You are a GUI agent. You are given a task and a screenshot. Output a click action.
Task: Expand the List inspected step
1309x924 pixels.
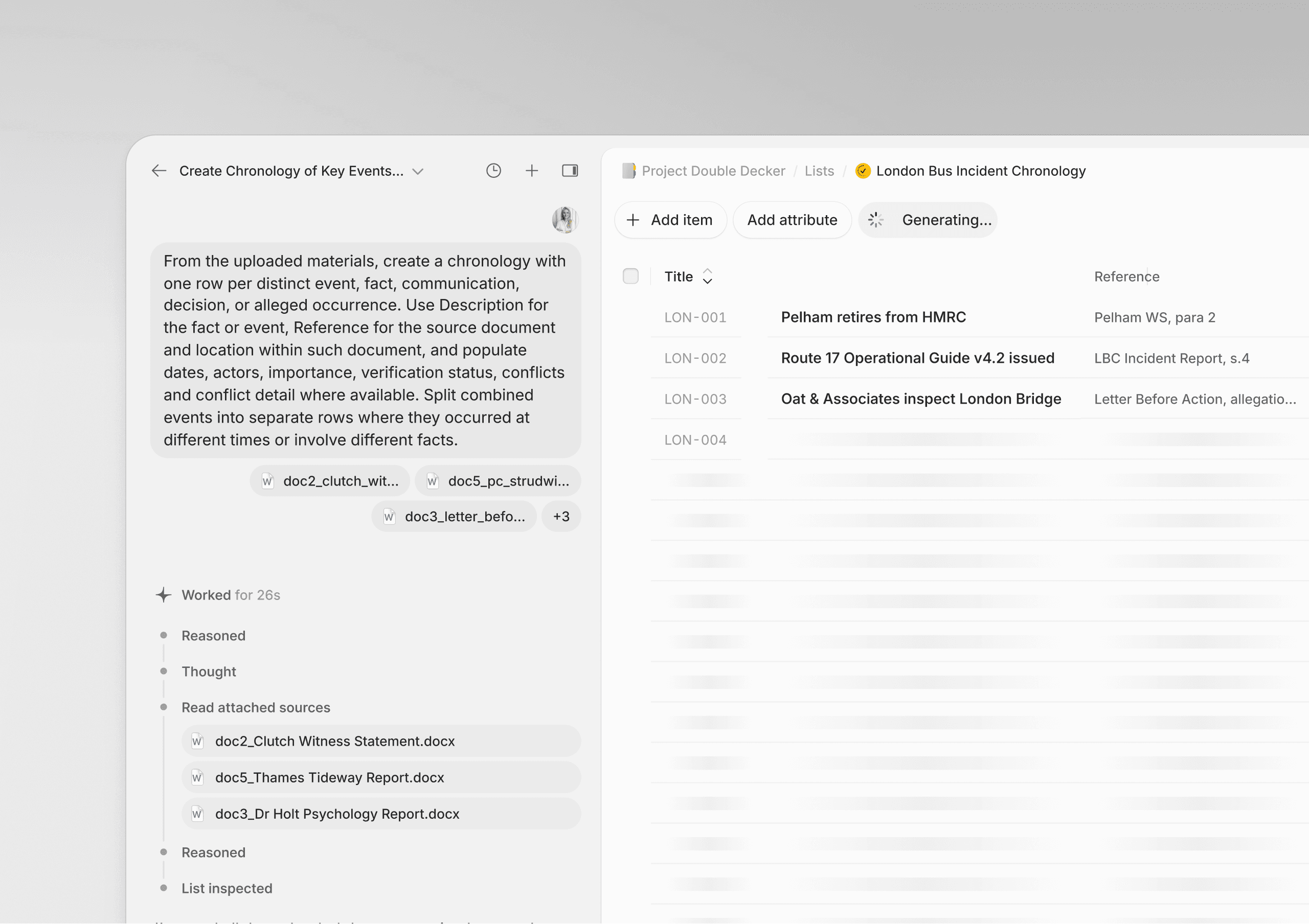[x=227, y=889]
